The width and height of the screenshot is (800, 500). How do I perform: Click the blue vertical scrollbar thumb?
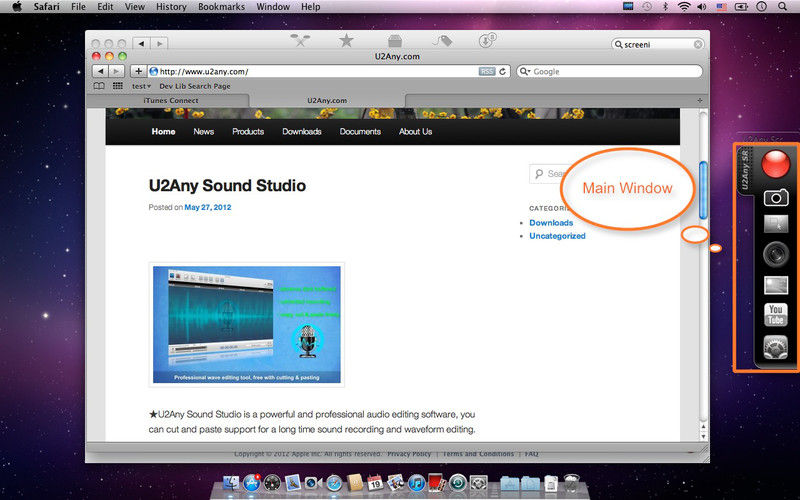pyautogui.click(x=703, y=190)
